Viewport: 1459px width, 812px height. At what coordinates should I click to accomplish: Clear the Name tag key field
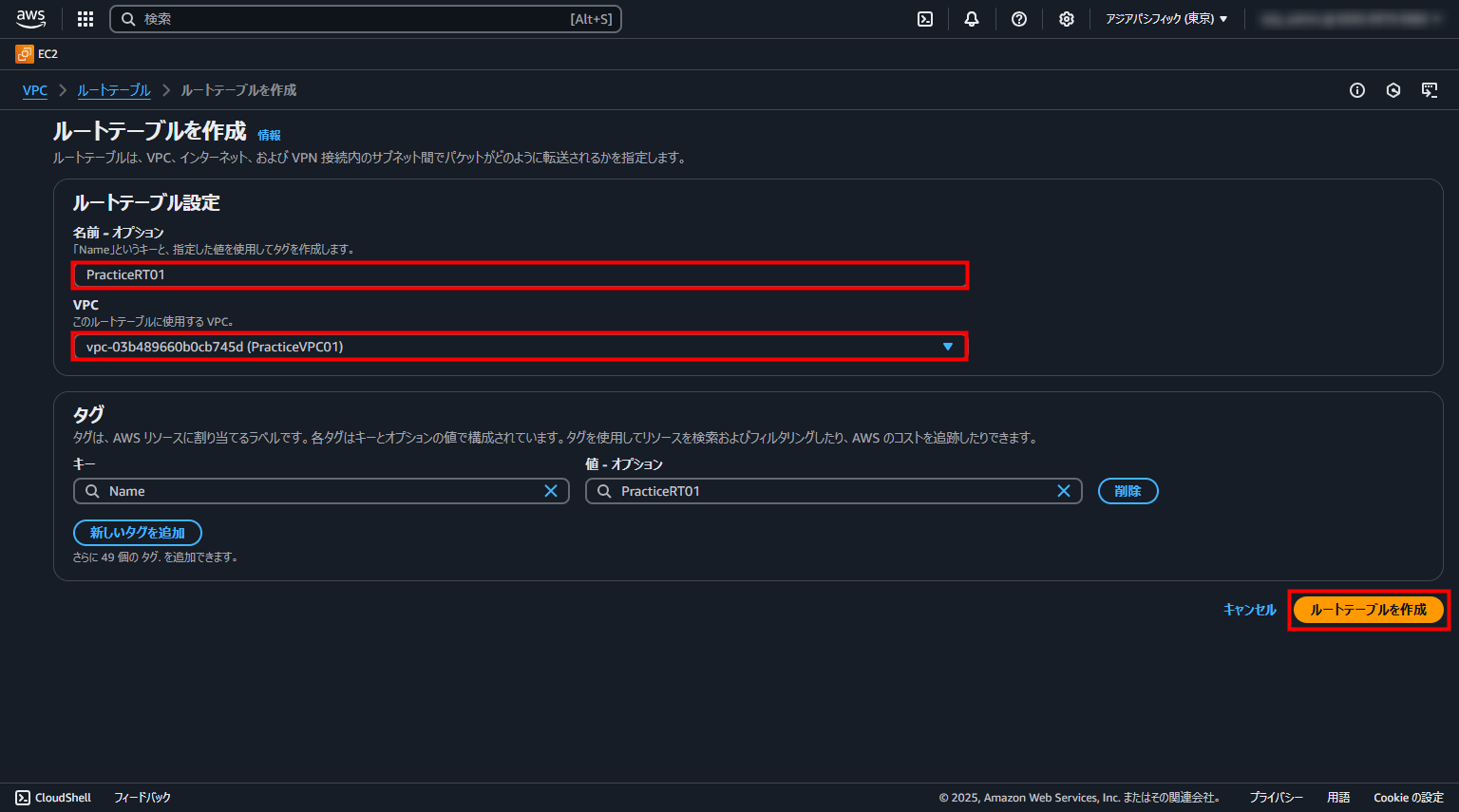coord(551,491)
